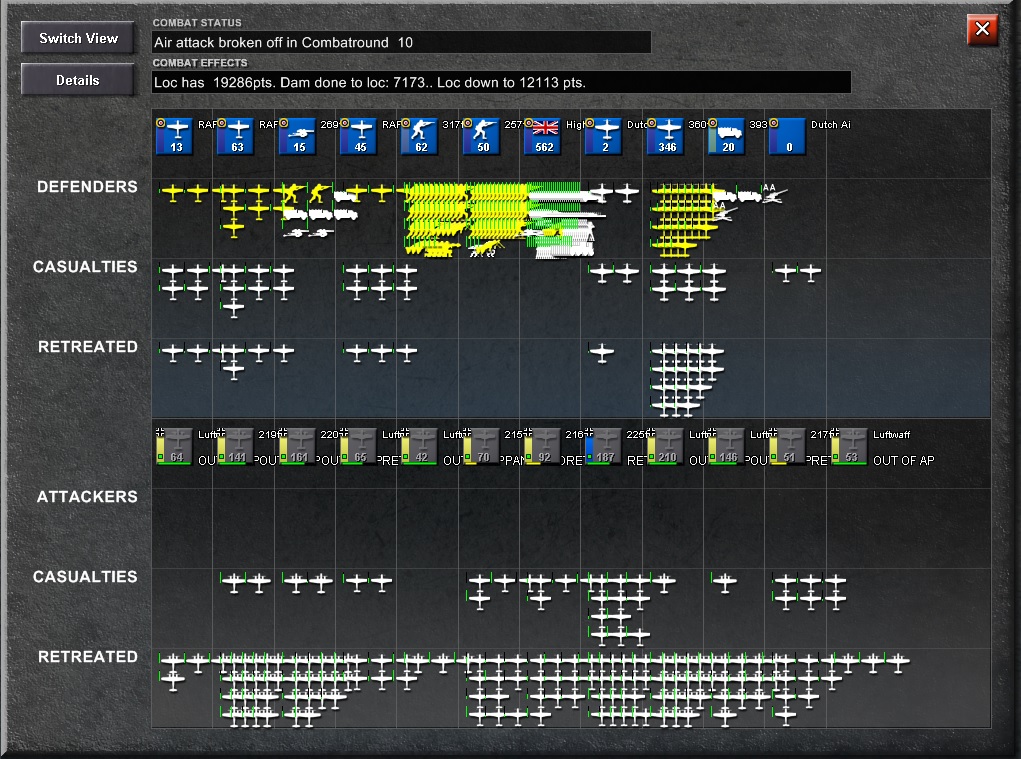Choose the attacker air unit numbered 210
The image size is (1021, 759).
click(x=665, y=447)
